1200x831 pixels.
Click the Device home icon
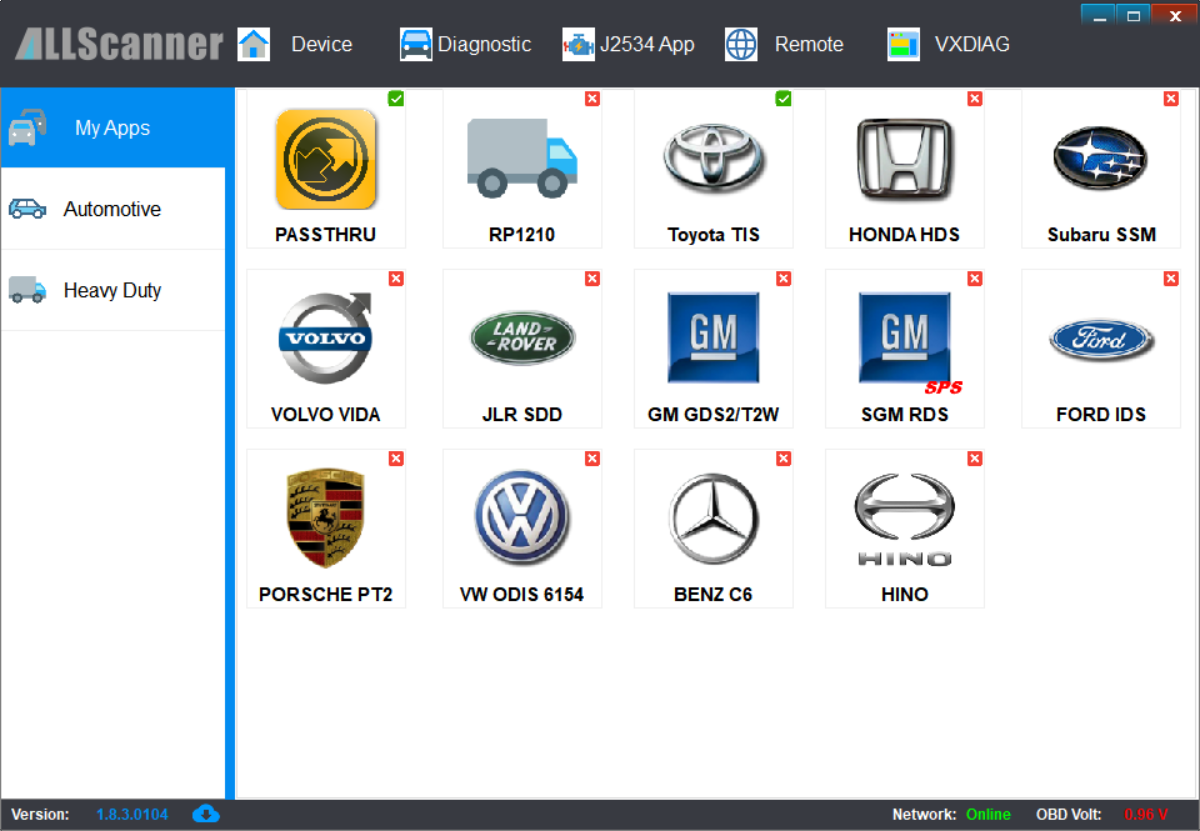pos(254,44)
